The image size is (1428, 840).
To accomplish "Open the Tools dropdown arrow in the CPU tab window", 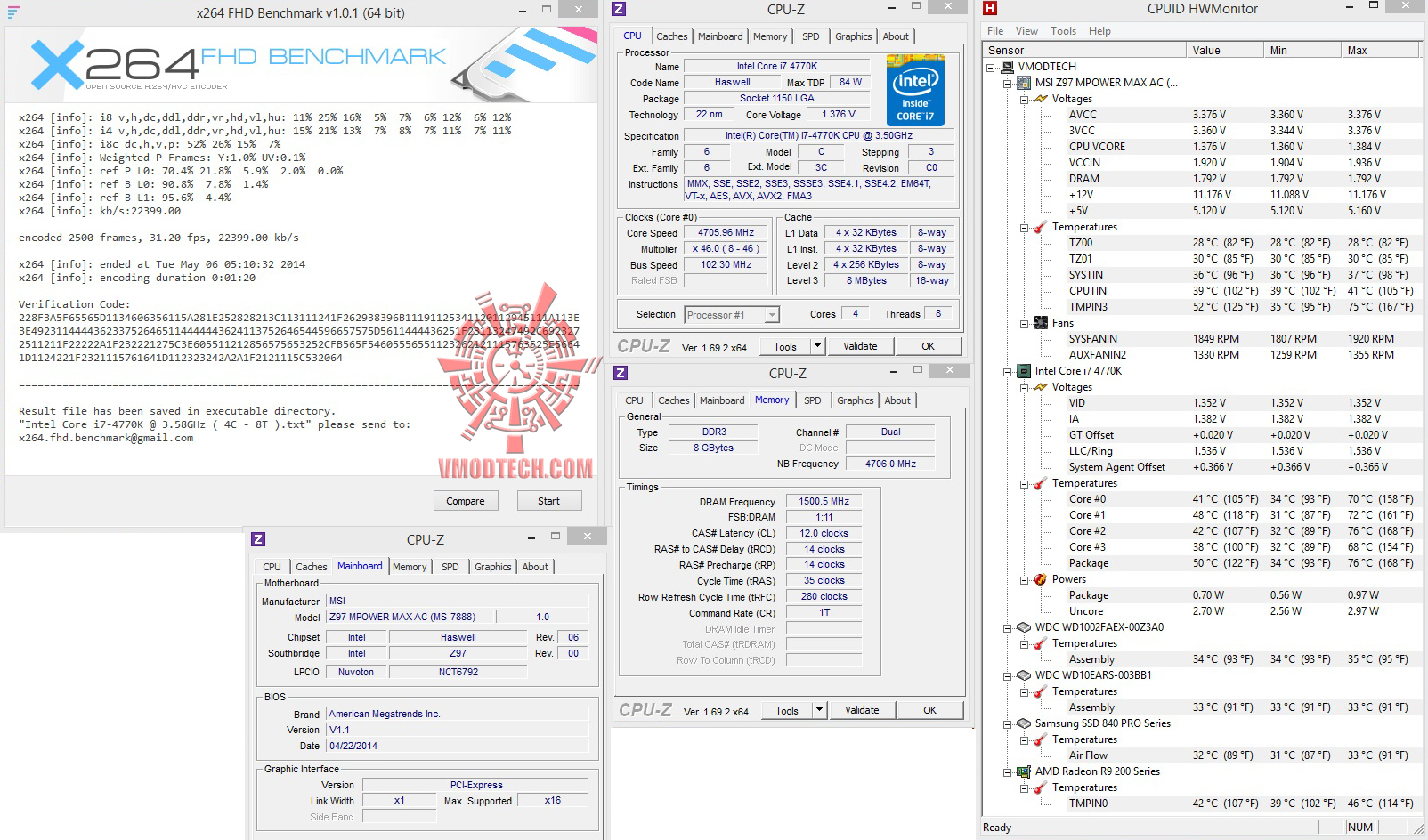I will 817,346.
